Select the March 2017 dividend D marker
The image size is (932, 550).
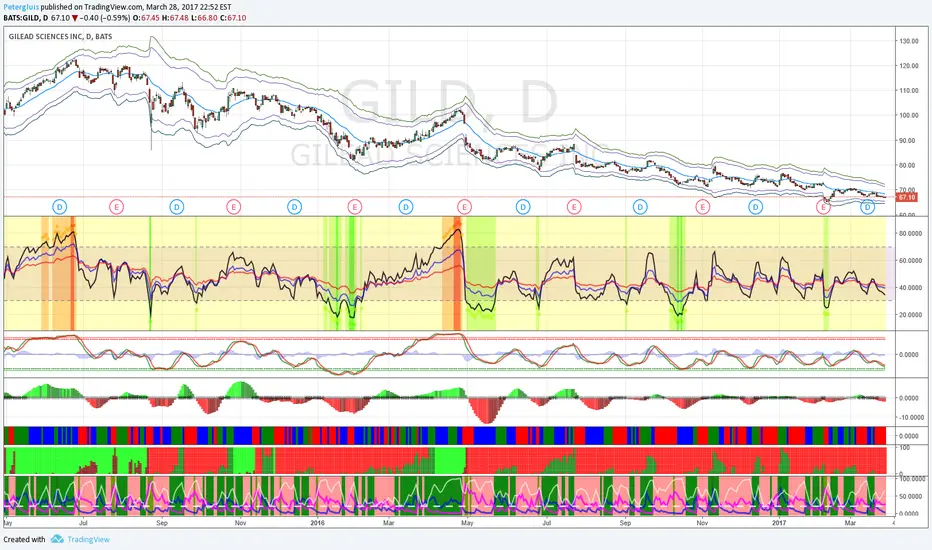click(x=868, y=207)
